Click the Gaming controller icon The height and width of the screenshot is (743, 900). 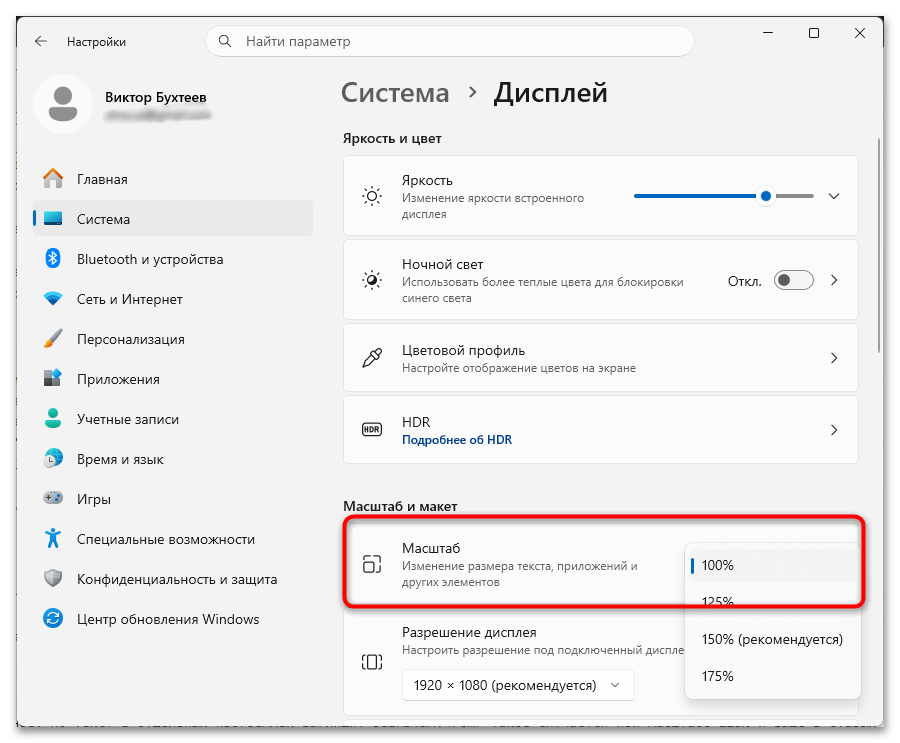click(x=53, y=498)
